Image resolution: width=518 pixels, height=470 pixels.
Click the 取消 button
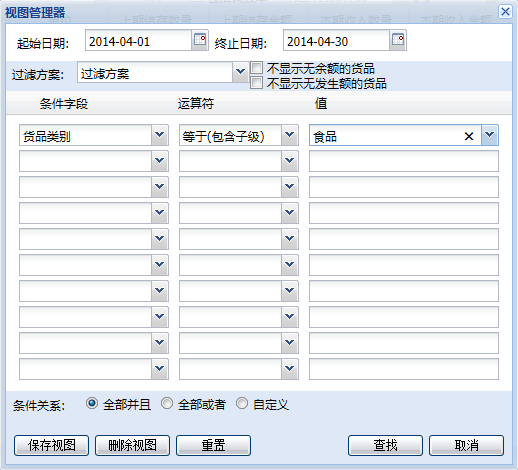(466, 445)
